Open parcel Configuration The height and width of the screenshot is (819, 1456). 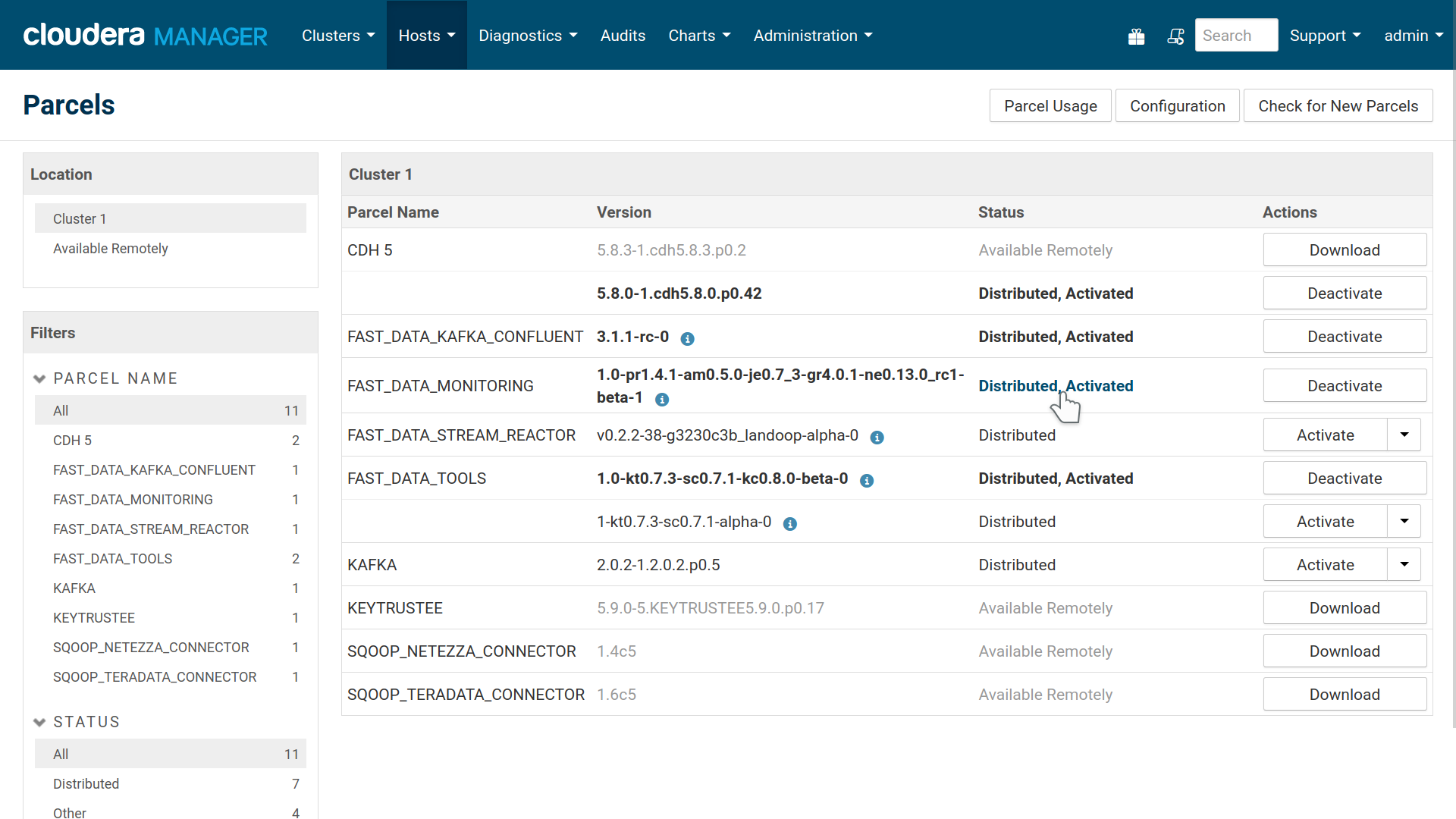pos(1177,105)
